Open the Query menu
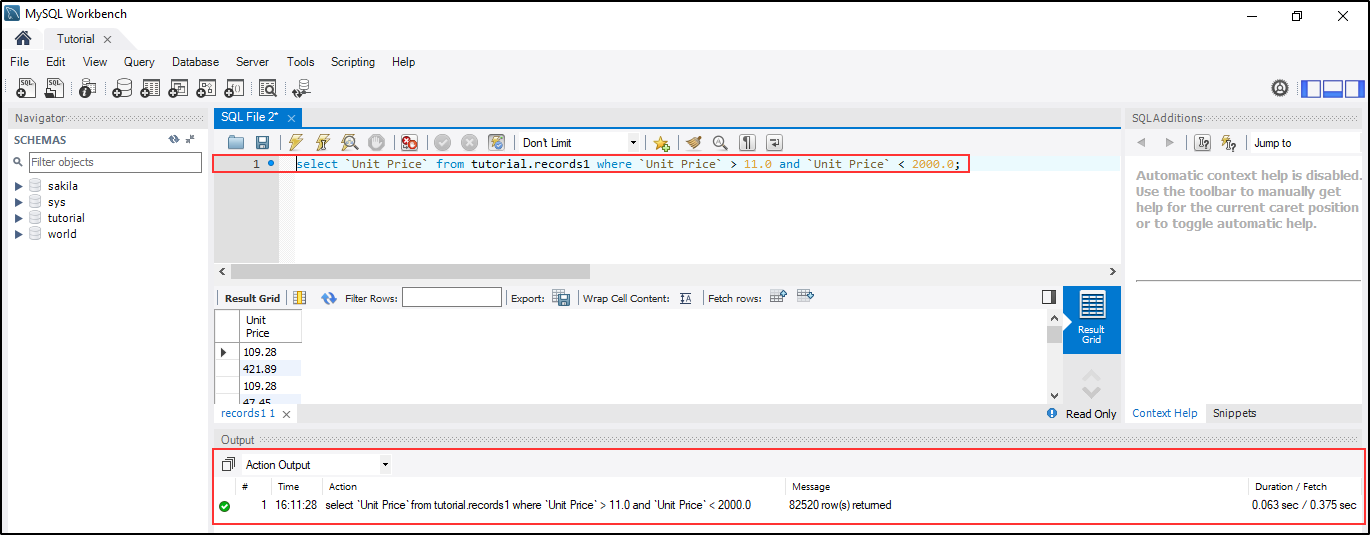The height and width of the screenshot is (535, 1370). pos(139,62)
